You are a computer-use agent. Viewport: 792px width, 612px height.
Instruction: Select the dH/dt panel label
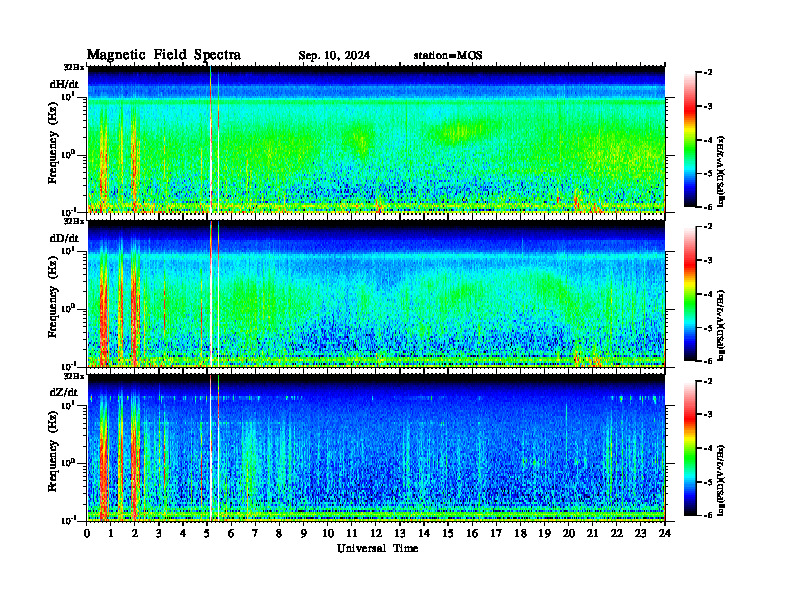(64, 84)
